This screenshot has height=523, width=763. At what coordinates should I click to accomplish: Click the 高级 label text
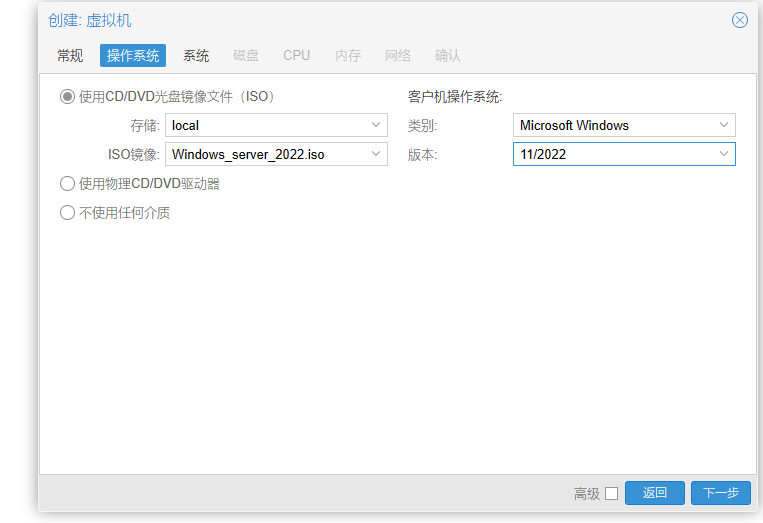click(586, 494)
